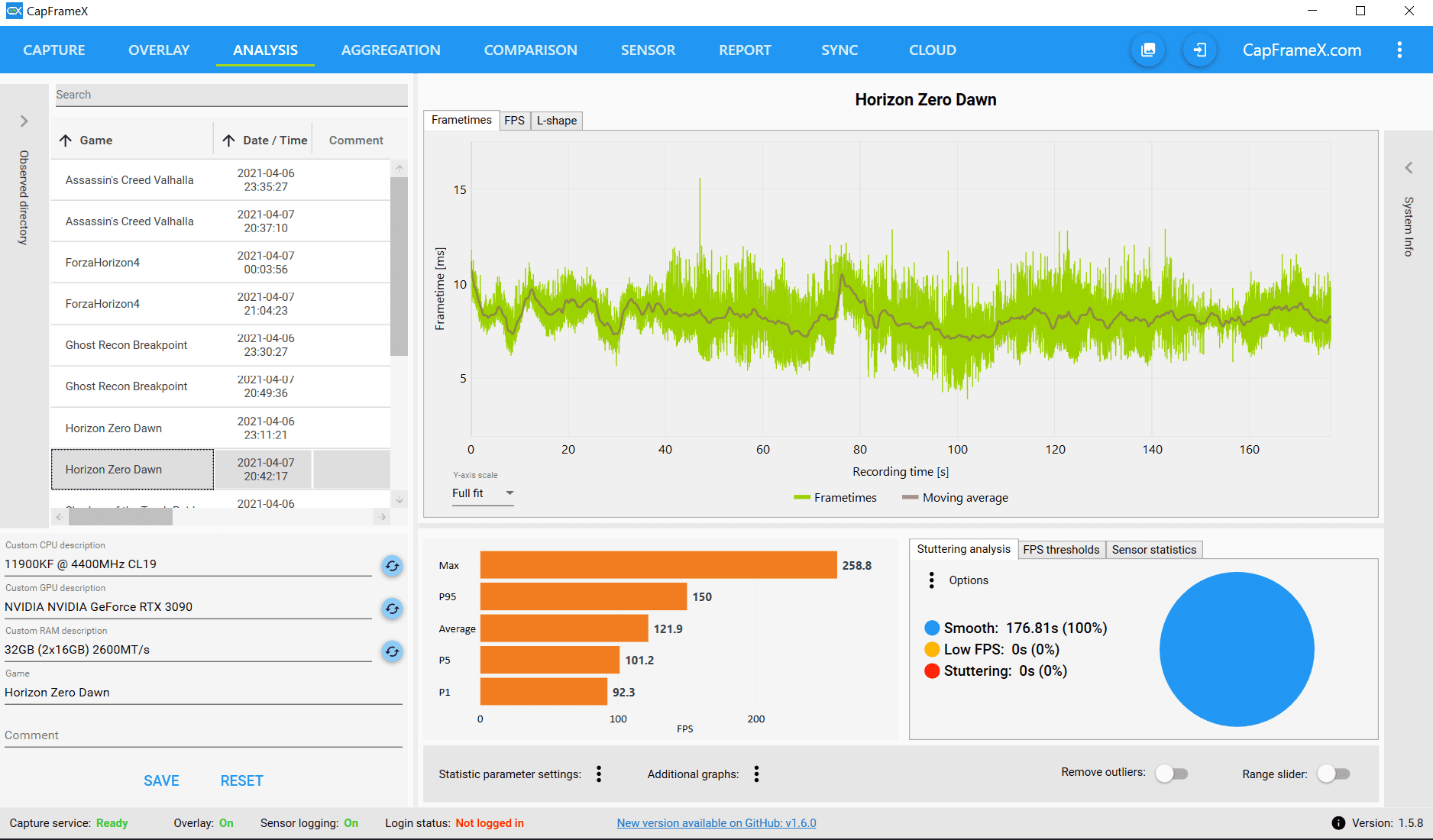
Task: Click the Frametimes legend entry
Action: (836, 498)
